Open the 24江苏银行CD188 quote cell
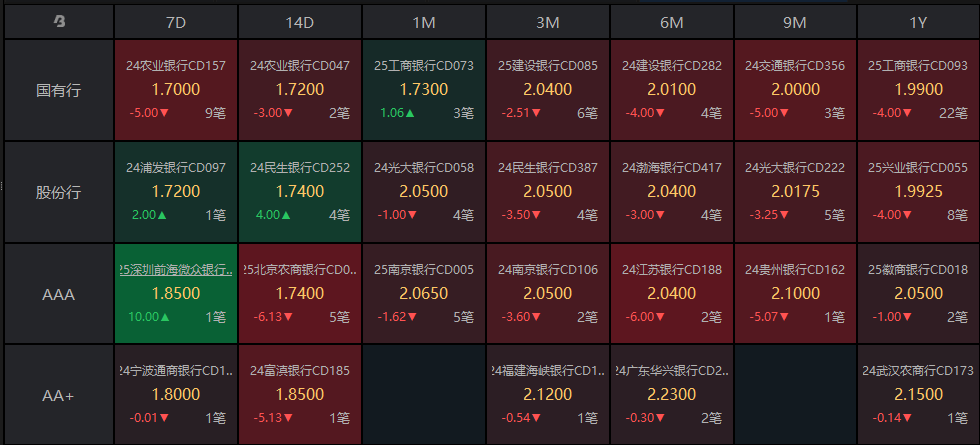This screenshot has height=445, width=980. [x=671, y=295]
